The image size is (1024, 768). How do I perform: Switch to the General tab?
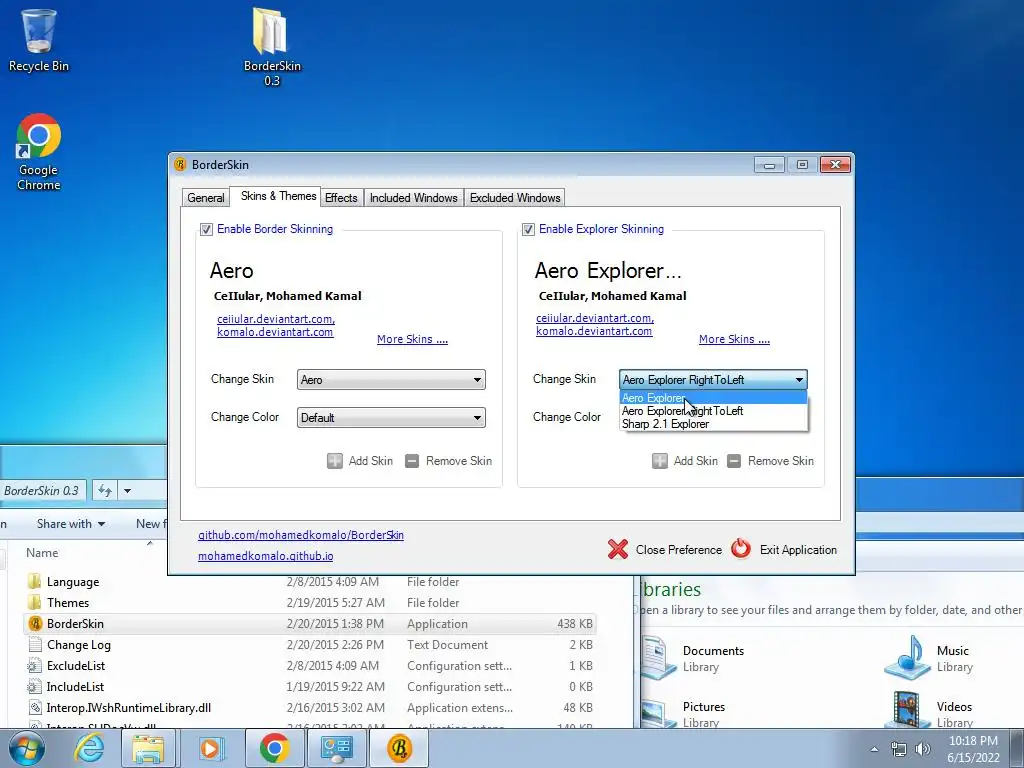206,198
